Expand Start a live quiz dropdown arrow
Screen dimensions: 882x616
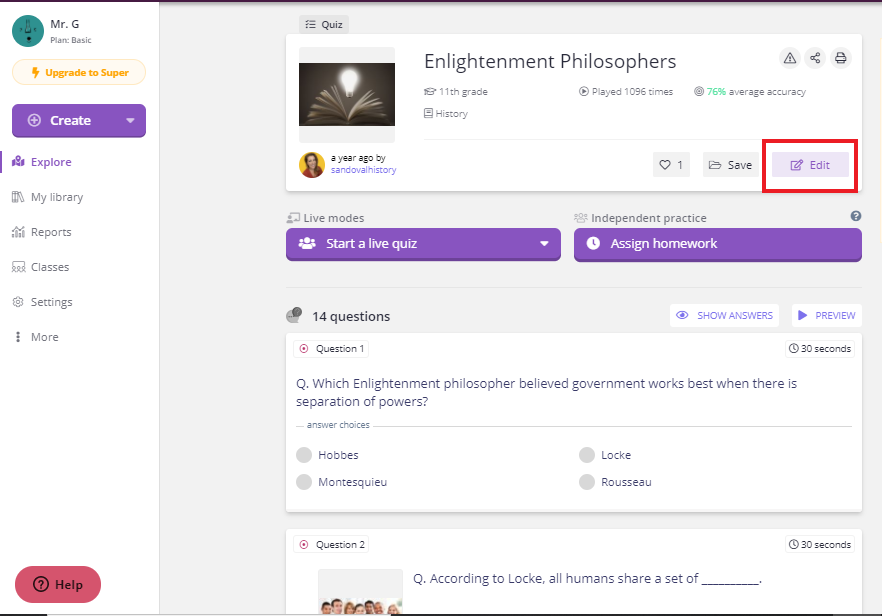tap(544, 244)
